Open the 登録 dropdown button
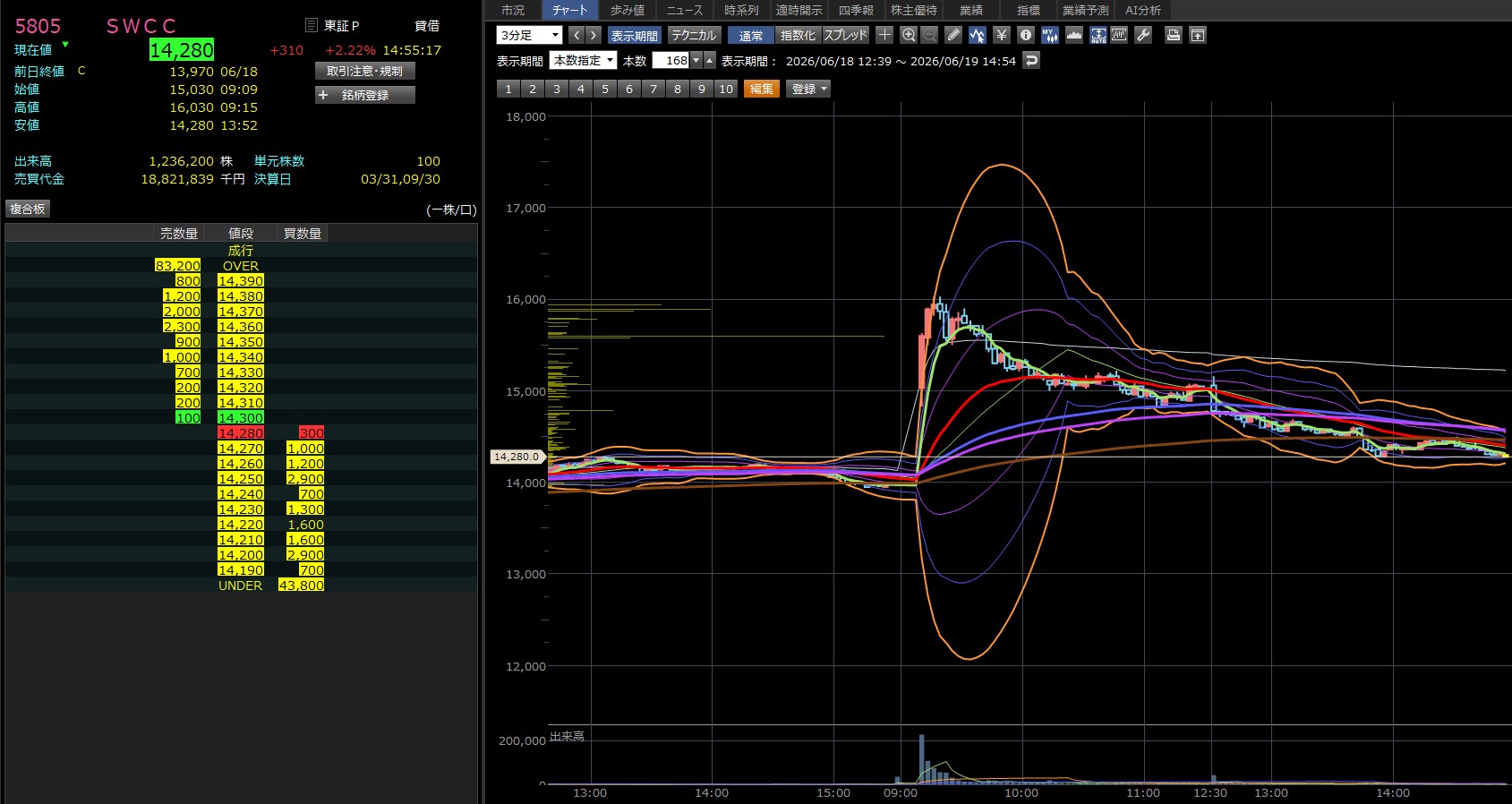The image size is (1512, 804). 808,89
